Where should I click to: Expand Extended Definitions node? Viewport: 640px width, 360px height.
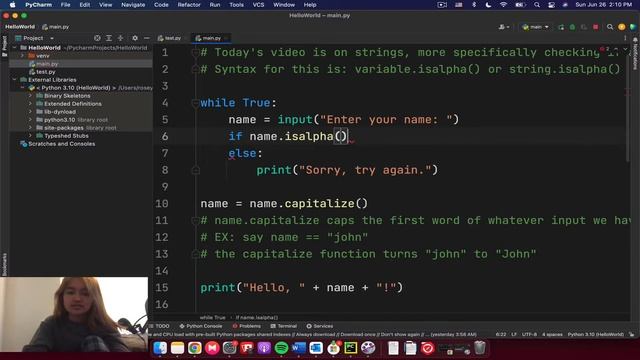coord(30,104)
